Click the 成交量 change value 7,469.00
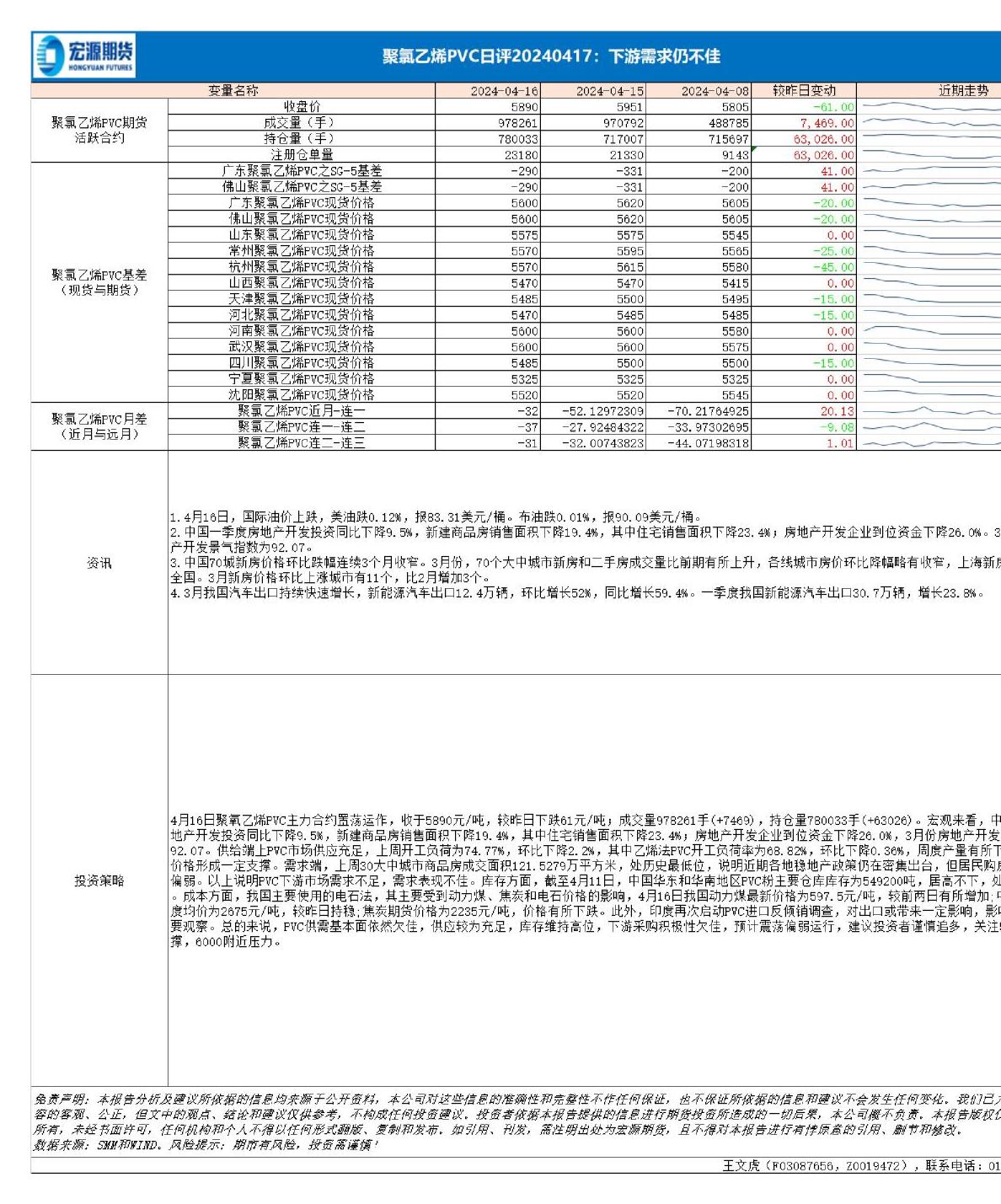Viewport: 1001px width, 1204px height. 826,123
